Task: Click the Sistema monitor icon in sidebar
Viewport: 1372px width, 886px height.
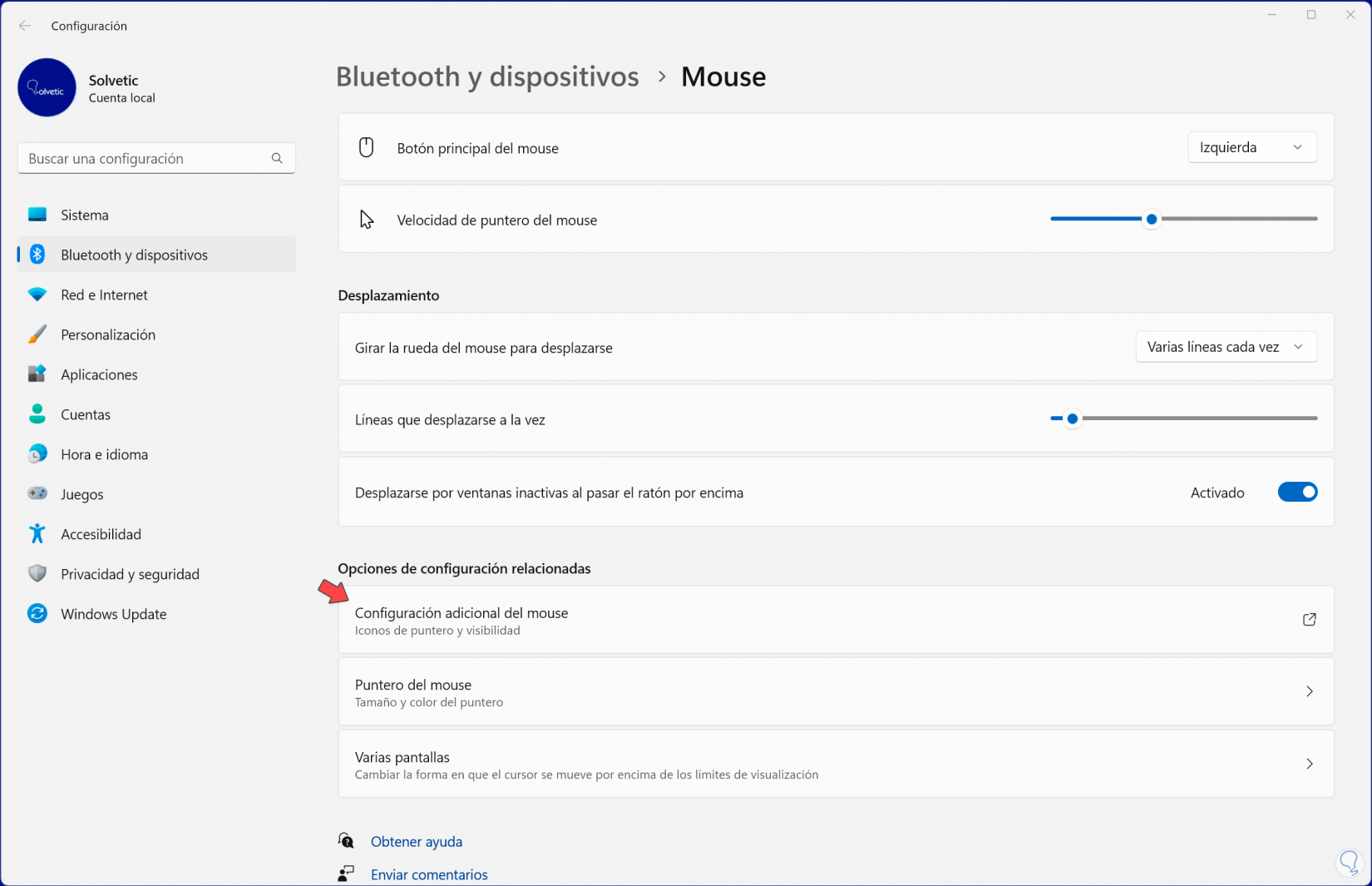Action: tap(37, 215)
